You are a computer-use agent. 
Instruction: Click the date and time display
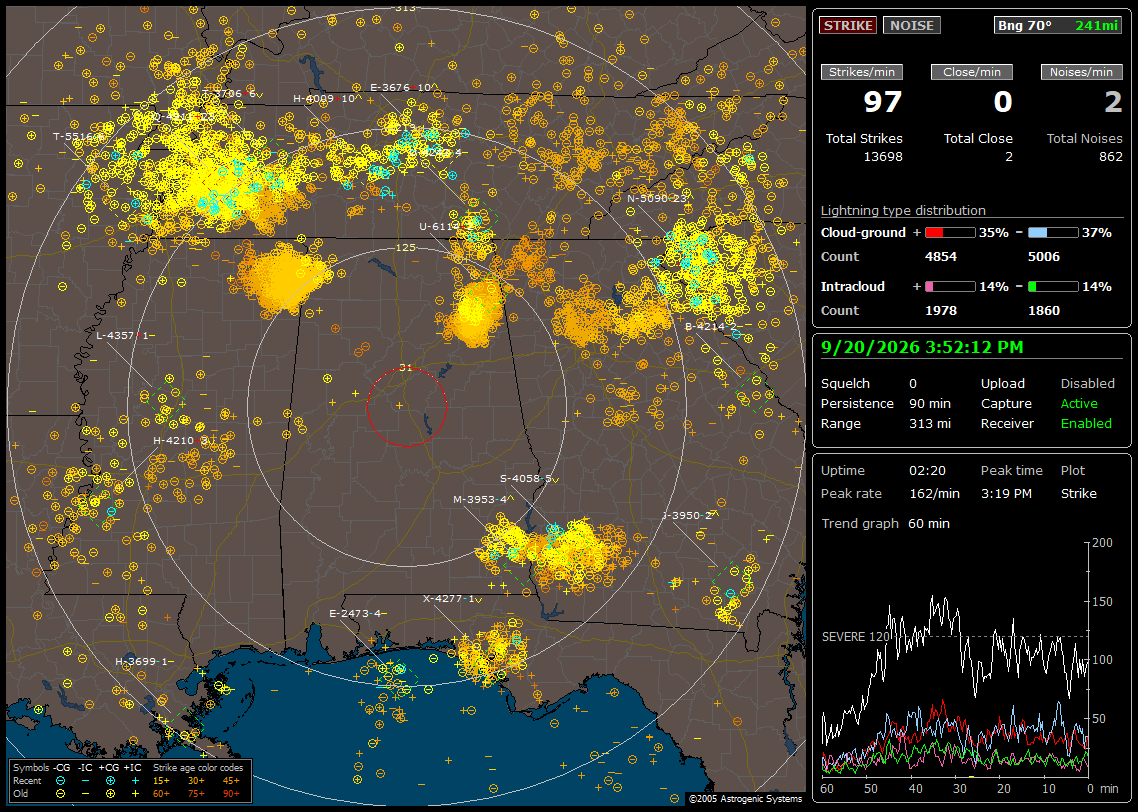[922, 347]
